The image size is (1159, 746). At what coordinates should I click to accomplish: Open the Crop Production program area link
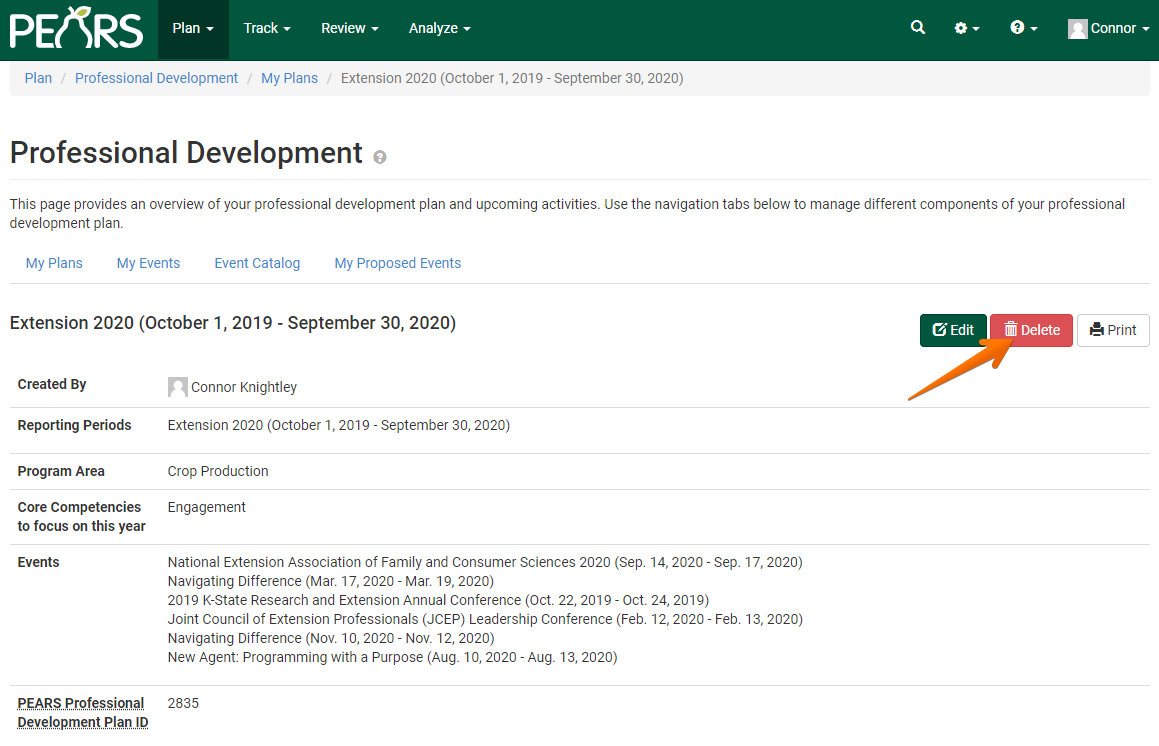[x=218, y=470]
